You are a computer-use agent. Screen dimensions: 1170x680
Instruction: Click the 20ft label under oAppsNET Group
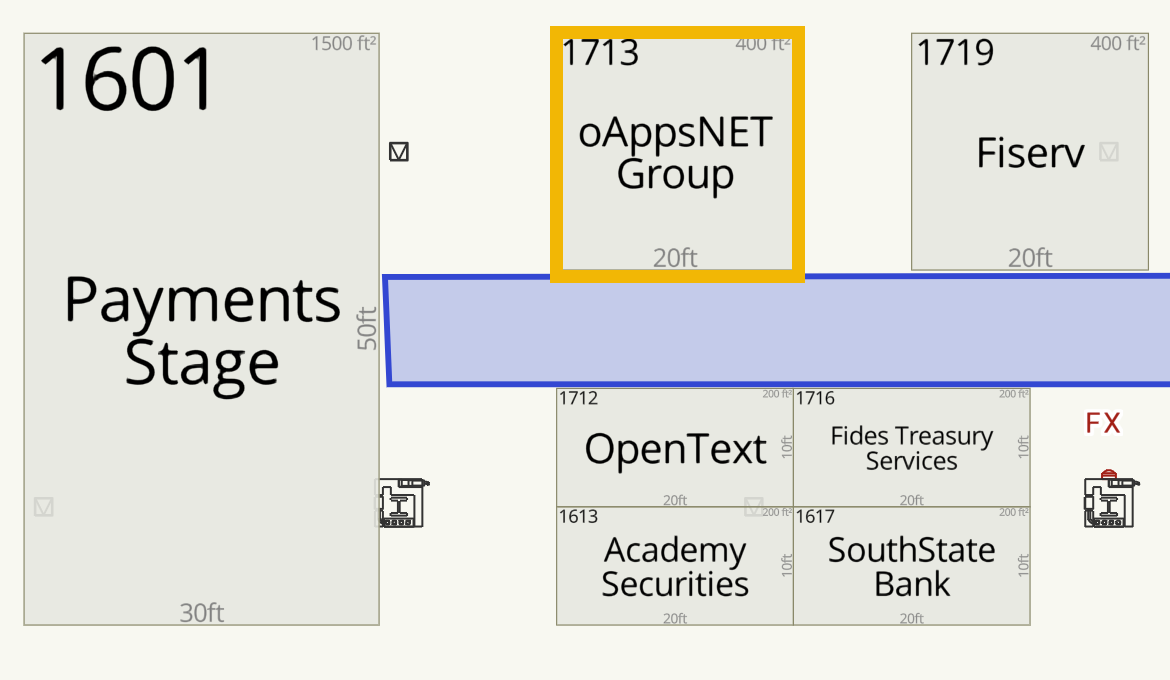675,258
